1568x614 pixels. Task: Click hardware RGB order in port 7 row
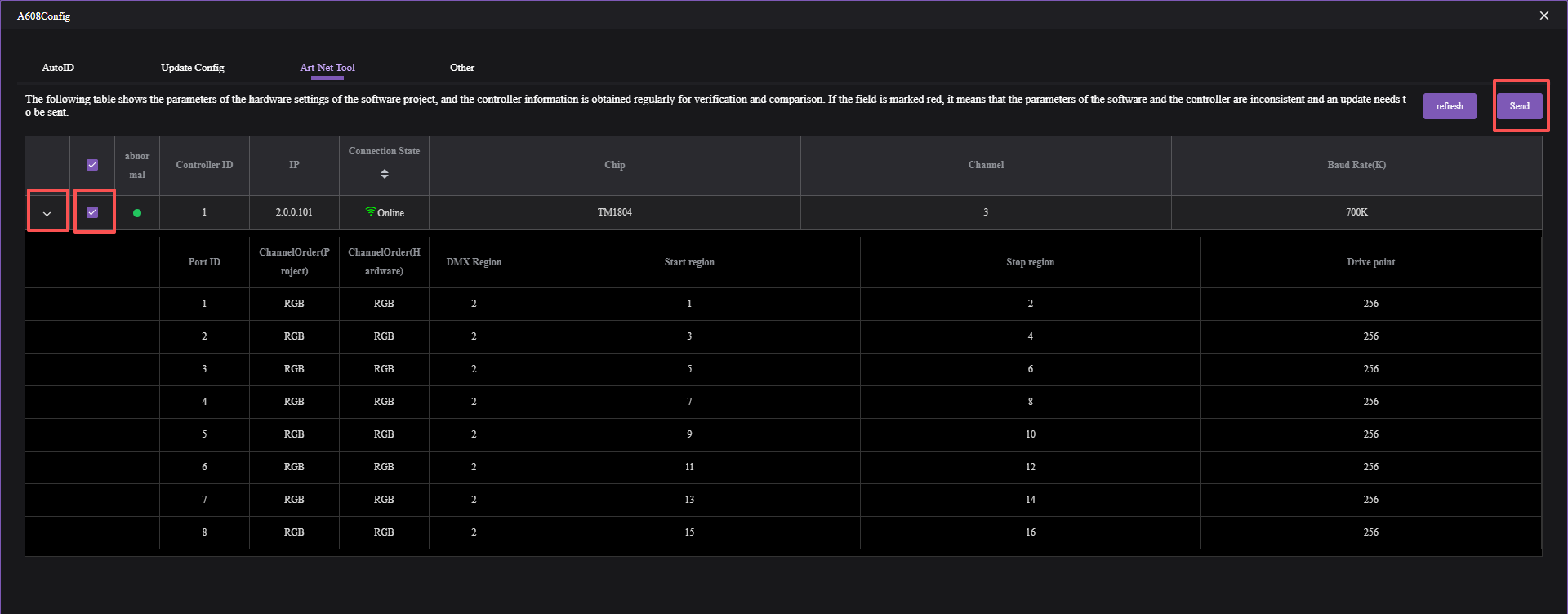pyautogui.click(x=384, y=500)
